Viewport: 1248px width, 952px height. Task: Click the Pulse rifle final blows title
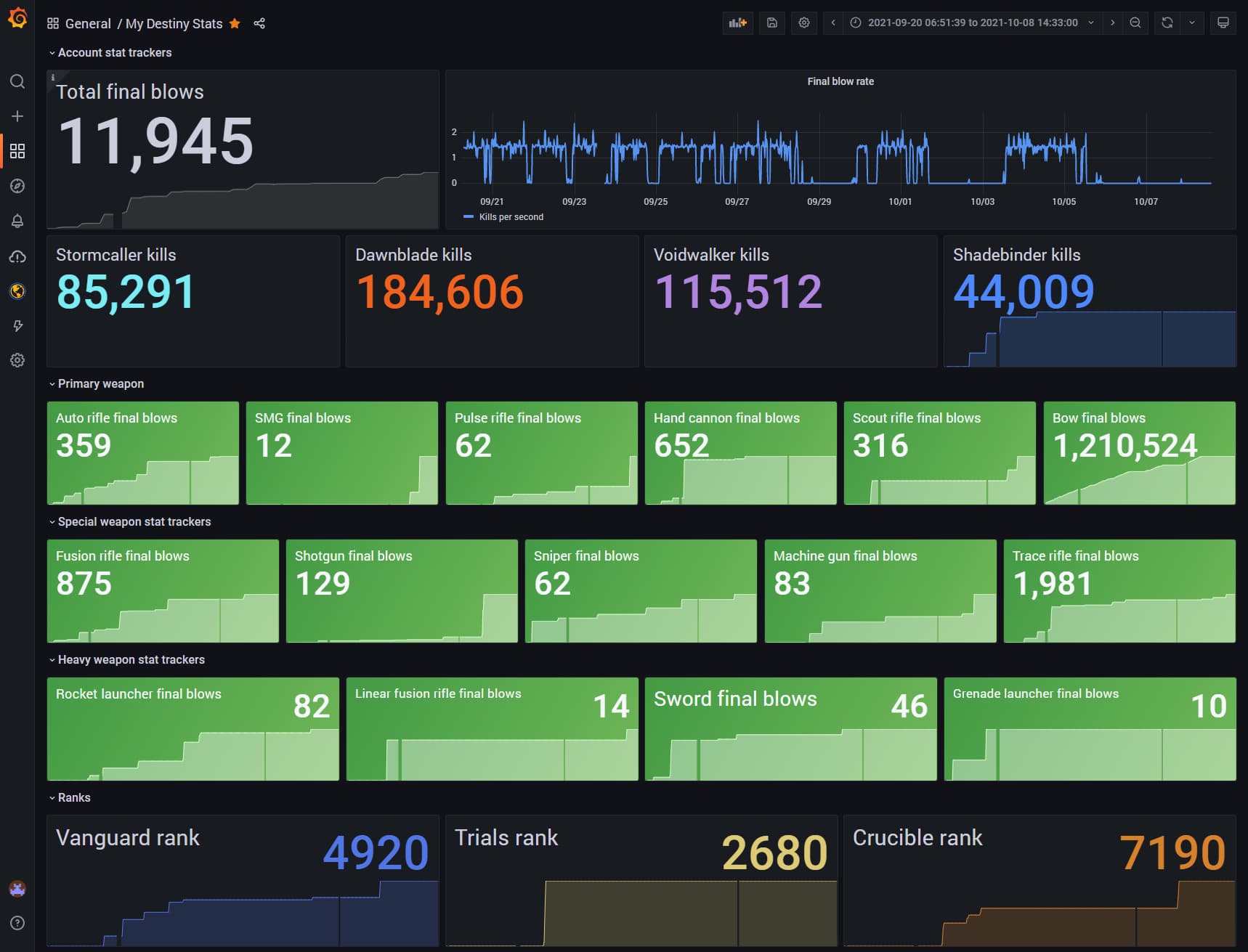pos(517,418)
